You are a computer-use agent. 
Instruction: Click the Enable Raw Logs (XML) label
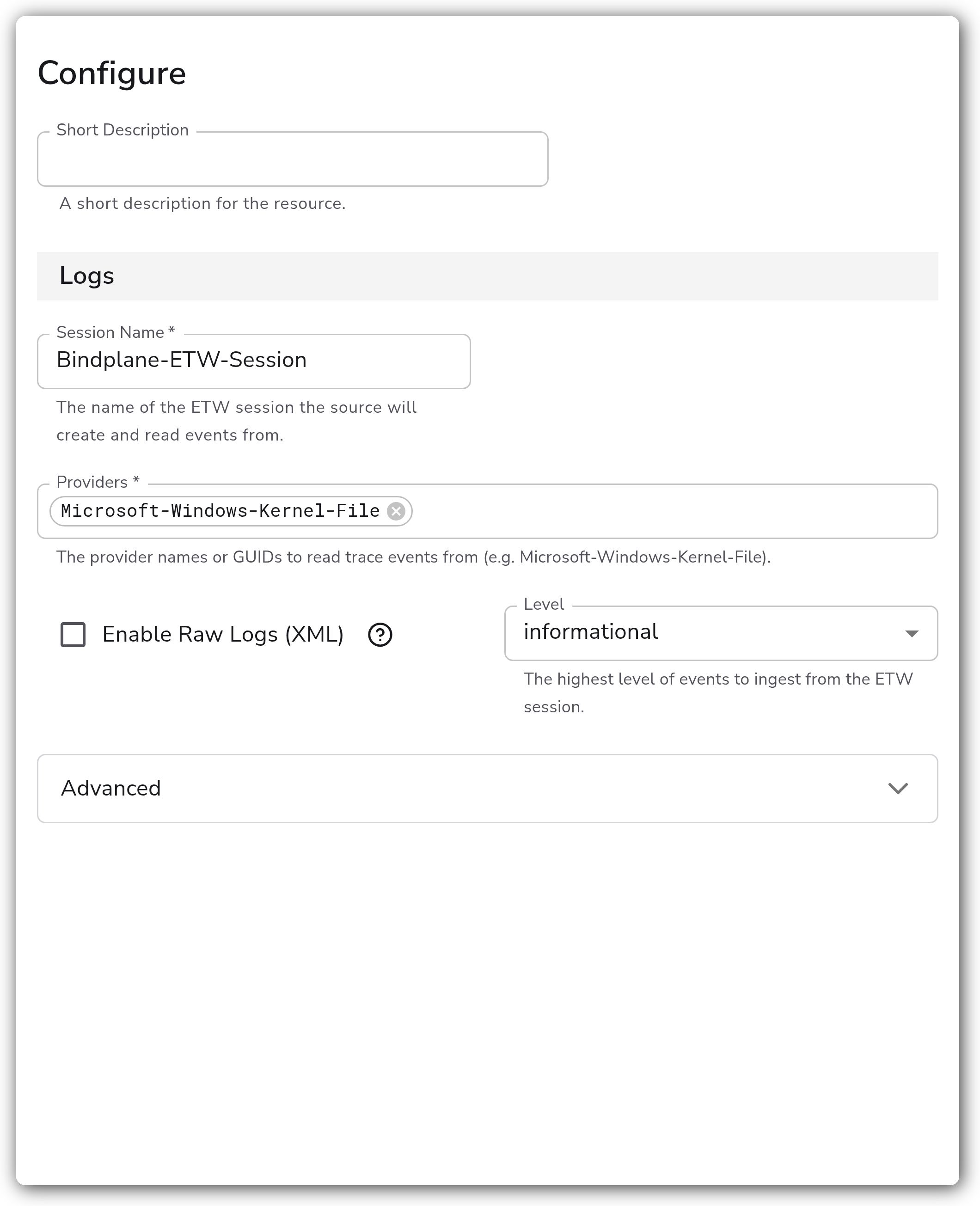tap(223, 635)
